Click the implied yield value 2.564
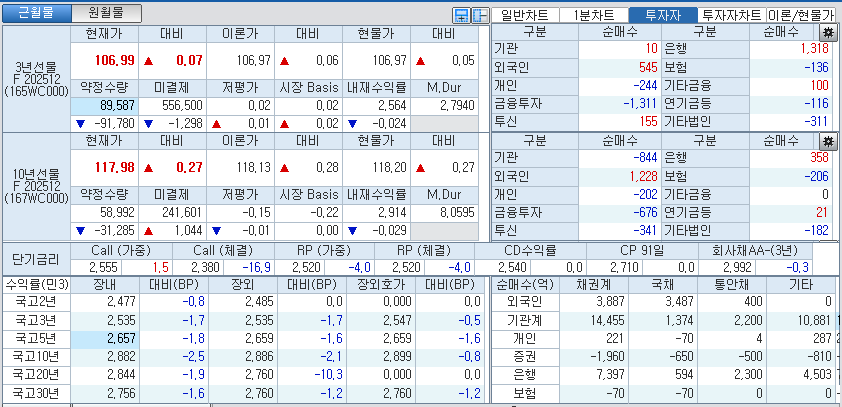842x407 pixels. 392,105
